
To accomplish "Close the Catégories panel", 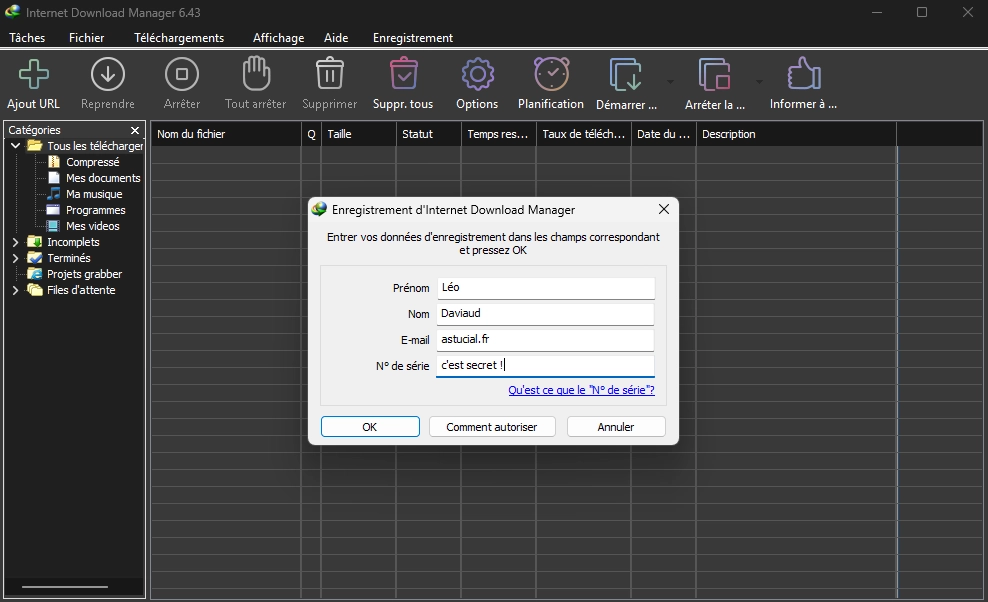I will click(134, 130).
